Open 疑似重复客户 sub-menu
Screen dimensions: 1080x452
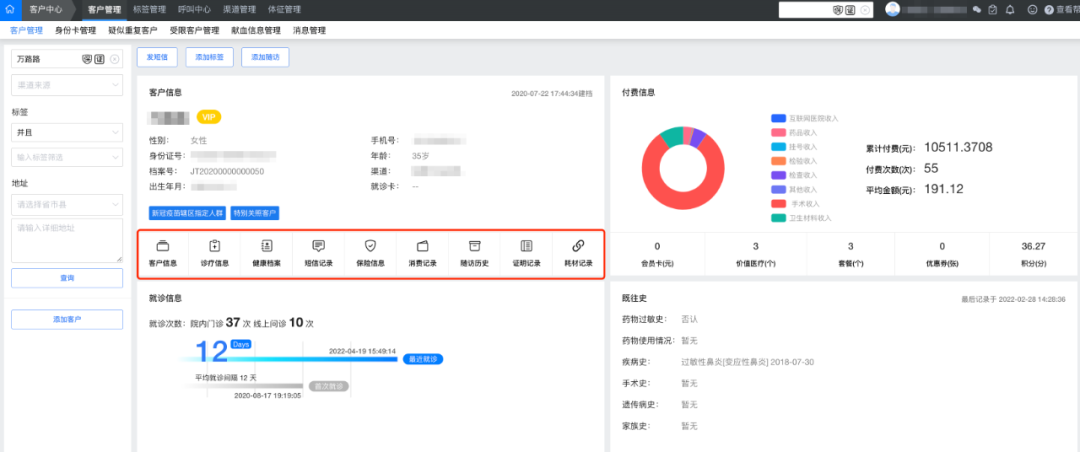click(133, 30)
